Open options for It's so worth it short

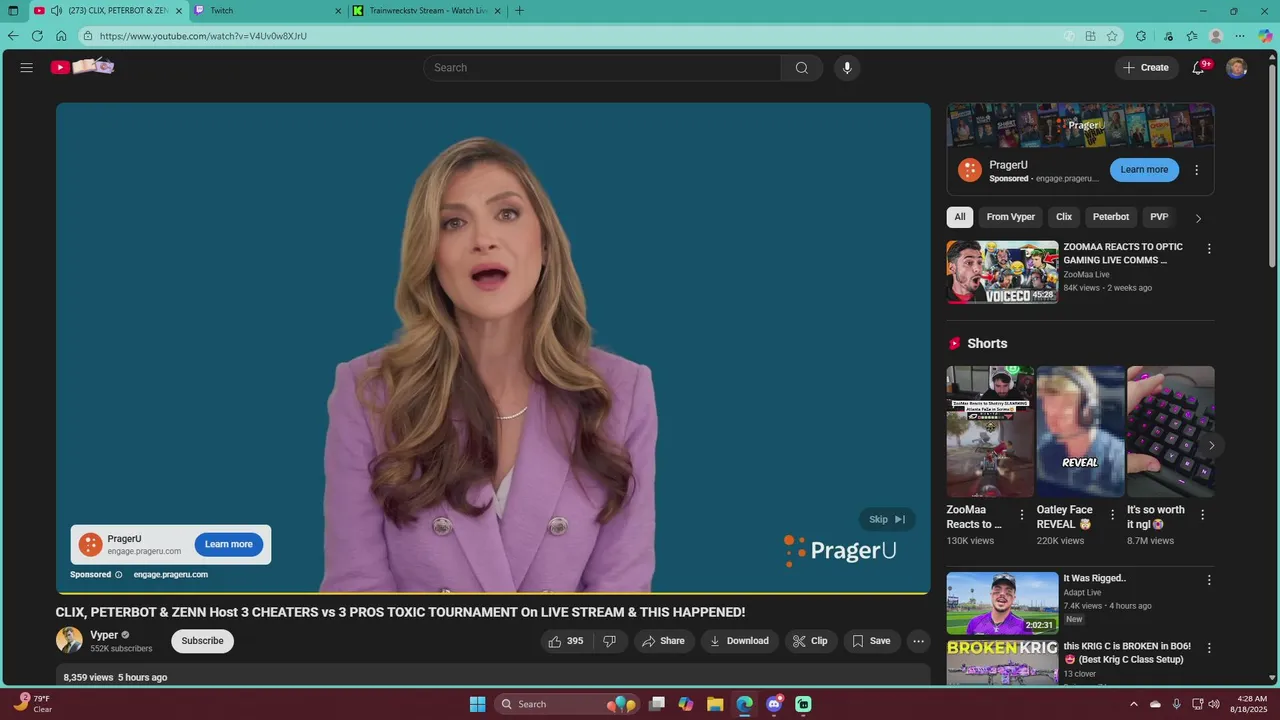[1202, 515]
